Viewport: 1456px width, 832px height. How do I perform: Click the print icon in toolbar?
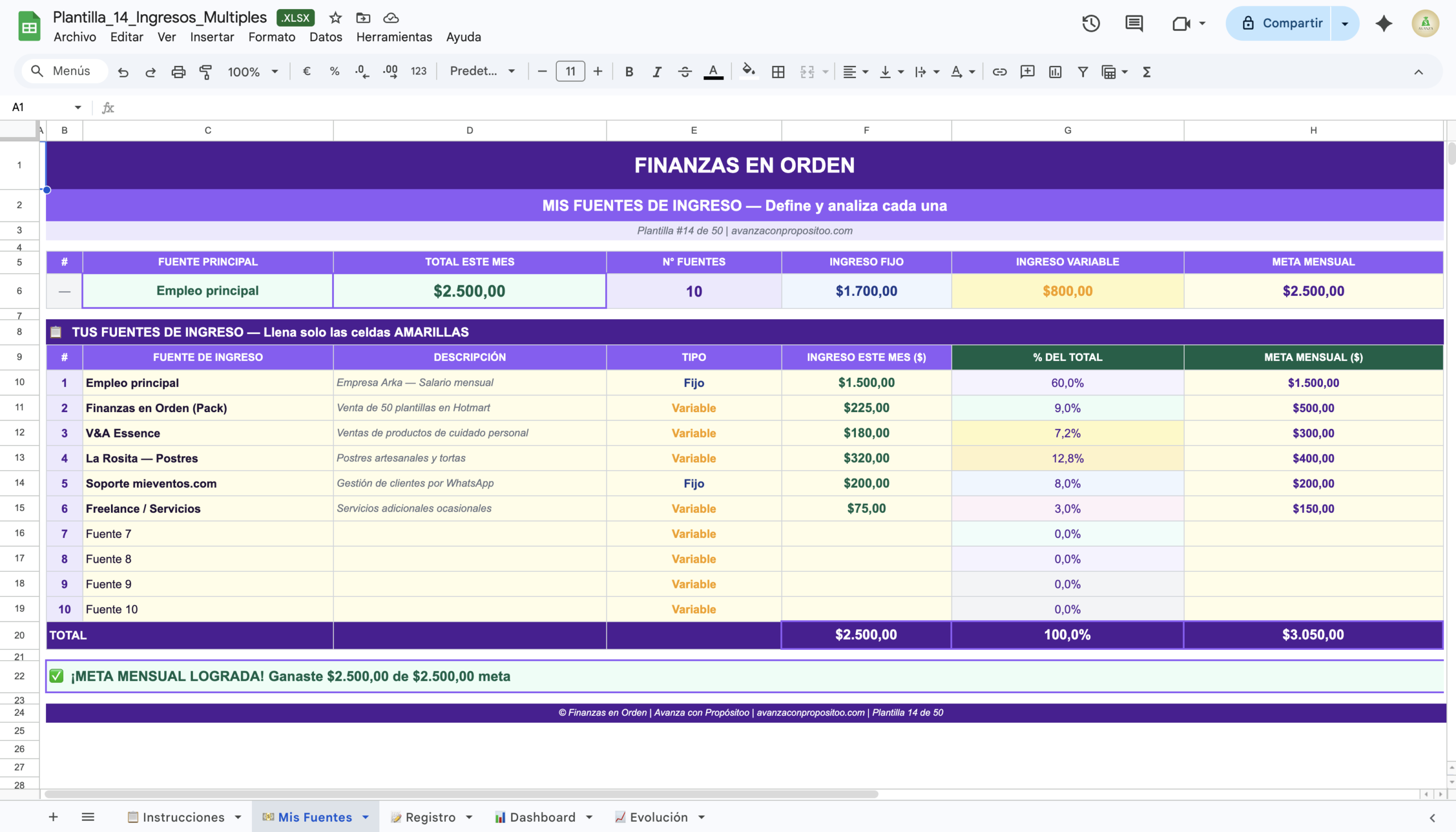point(178,72)
